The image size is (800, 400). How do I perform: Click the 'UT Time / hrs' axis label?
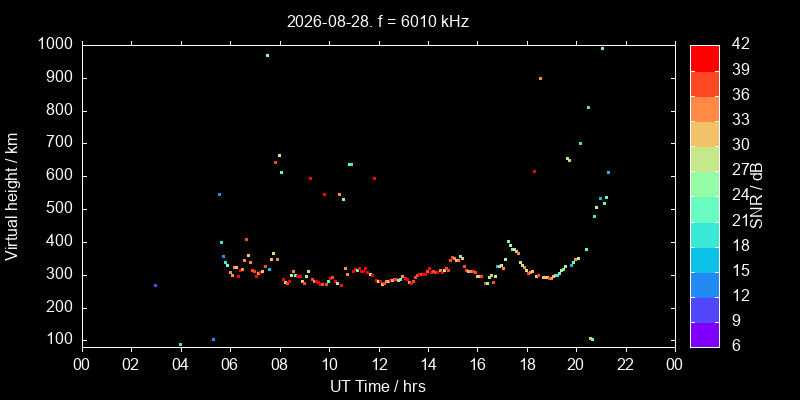tap(378, 386)
